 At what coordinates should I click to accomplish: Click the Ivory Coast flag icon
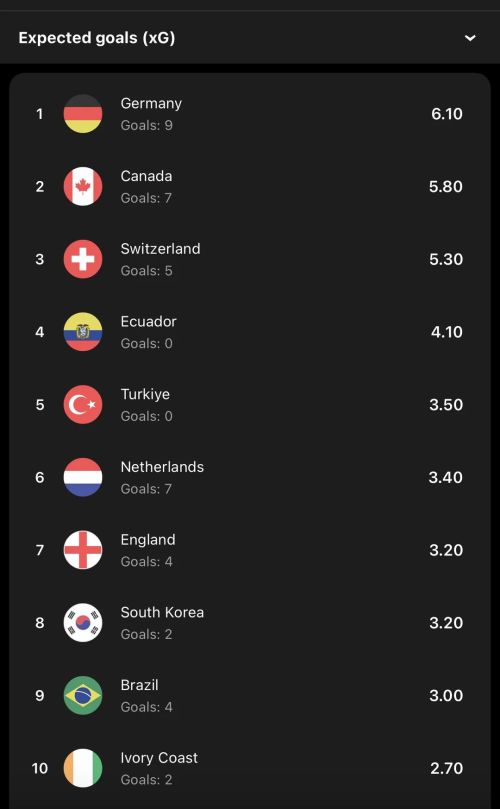[83, 768]
